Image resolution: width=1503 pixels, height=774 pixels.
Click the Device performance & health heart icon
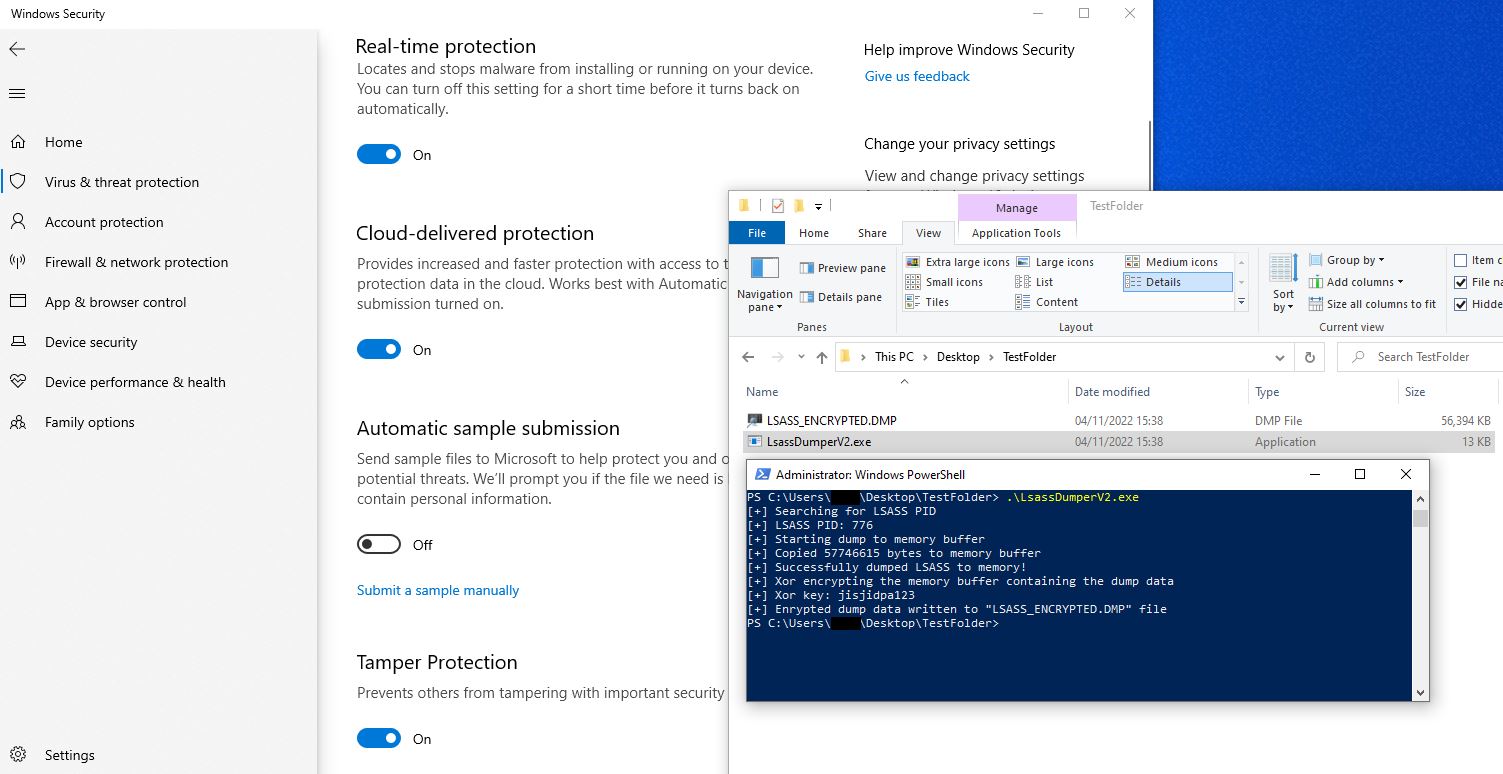[17, 382]
